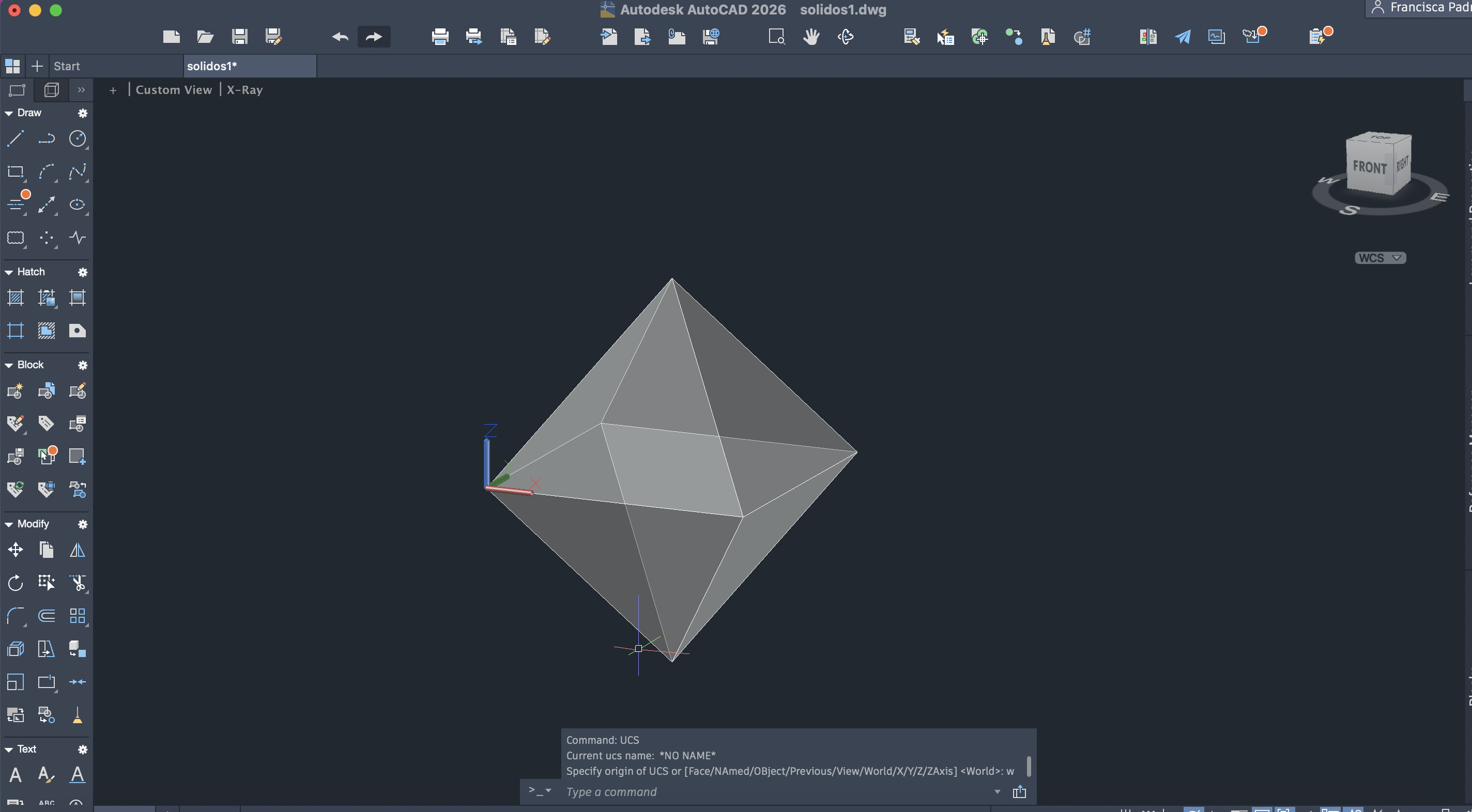Select the Line tool in Draw panel

(16, 139)
